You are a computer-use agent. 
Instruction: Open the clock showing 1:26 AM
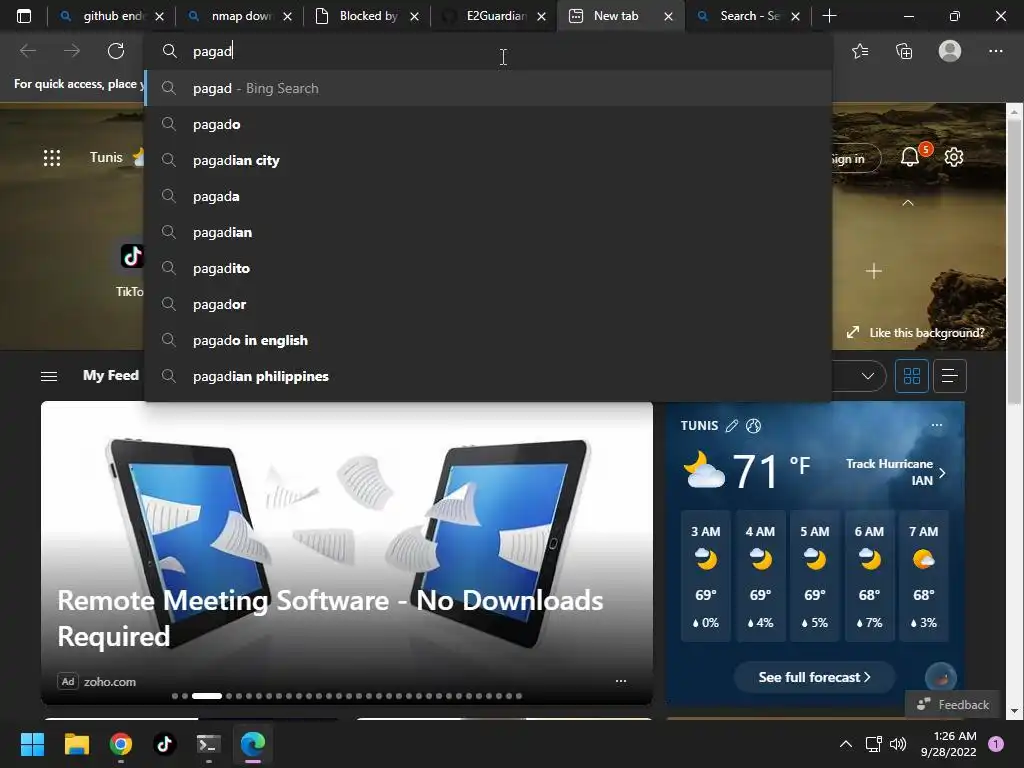click(x=948, y=744)
